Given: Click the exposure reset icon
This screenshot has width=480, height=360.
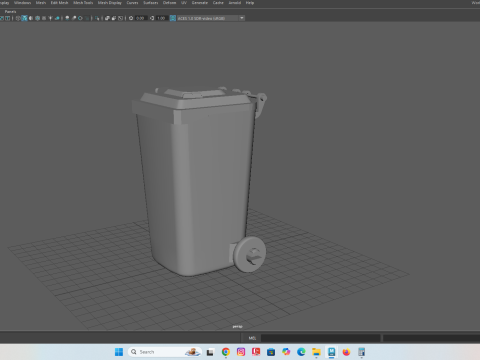Looking at the screenshot, I should (131, 18).
